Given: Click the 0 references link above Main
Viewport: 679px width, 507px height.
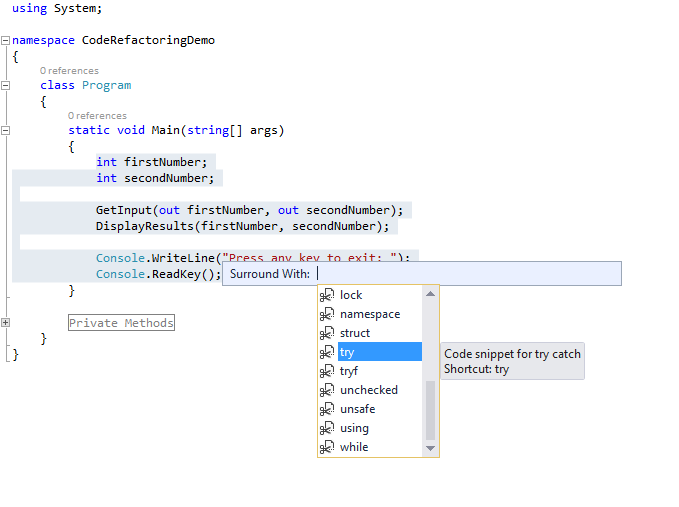Looking at the screenshot, I should pos(97,116).
